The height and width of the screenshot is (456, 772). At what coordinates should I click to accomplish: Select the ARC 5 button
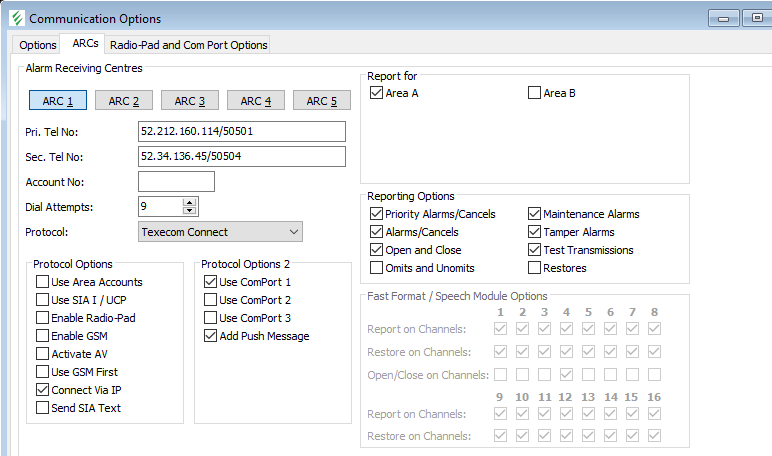click(328, 101)
